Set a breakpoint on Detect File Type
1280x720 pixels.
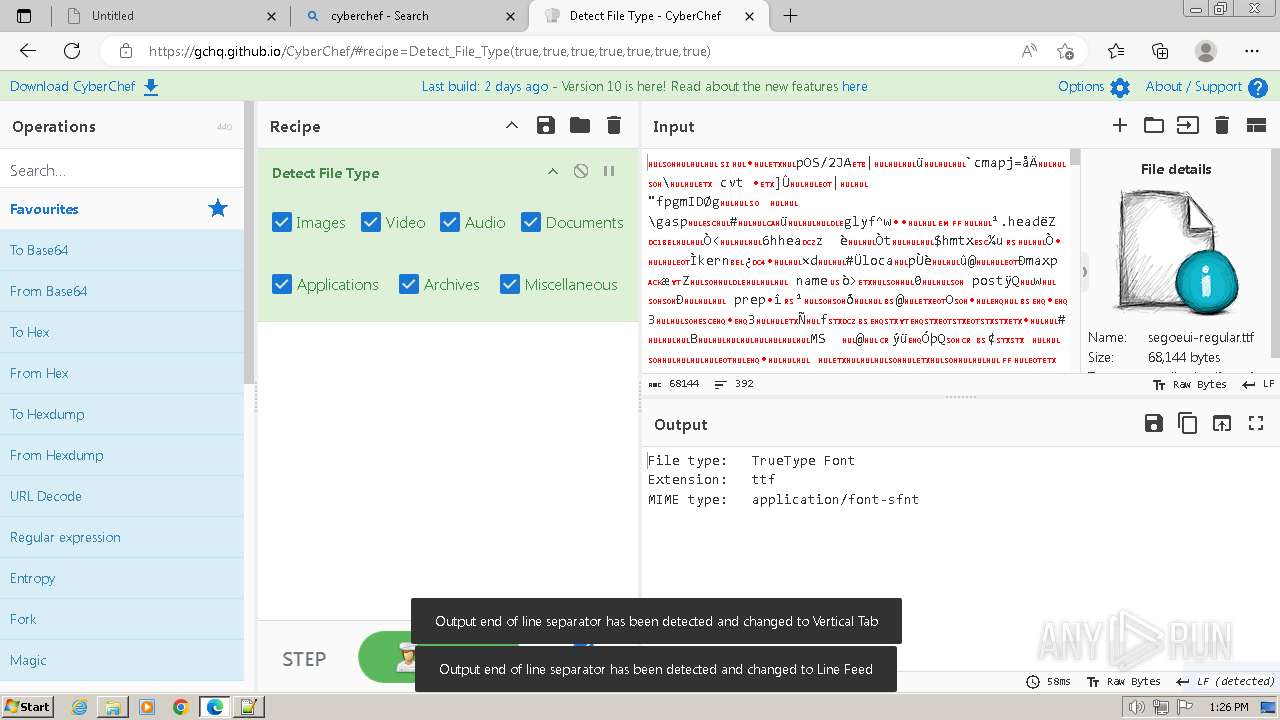click(608, 172)
